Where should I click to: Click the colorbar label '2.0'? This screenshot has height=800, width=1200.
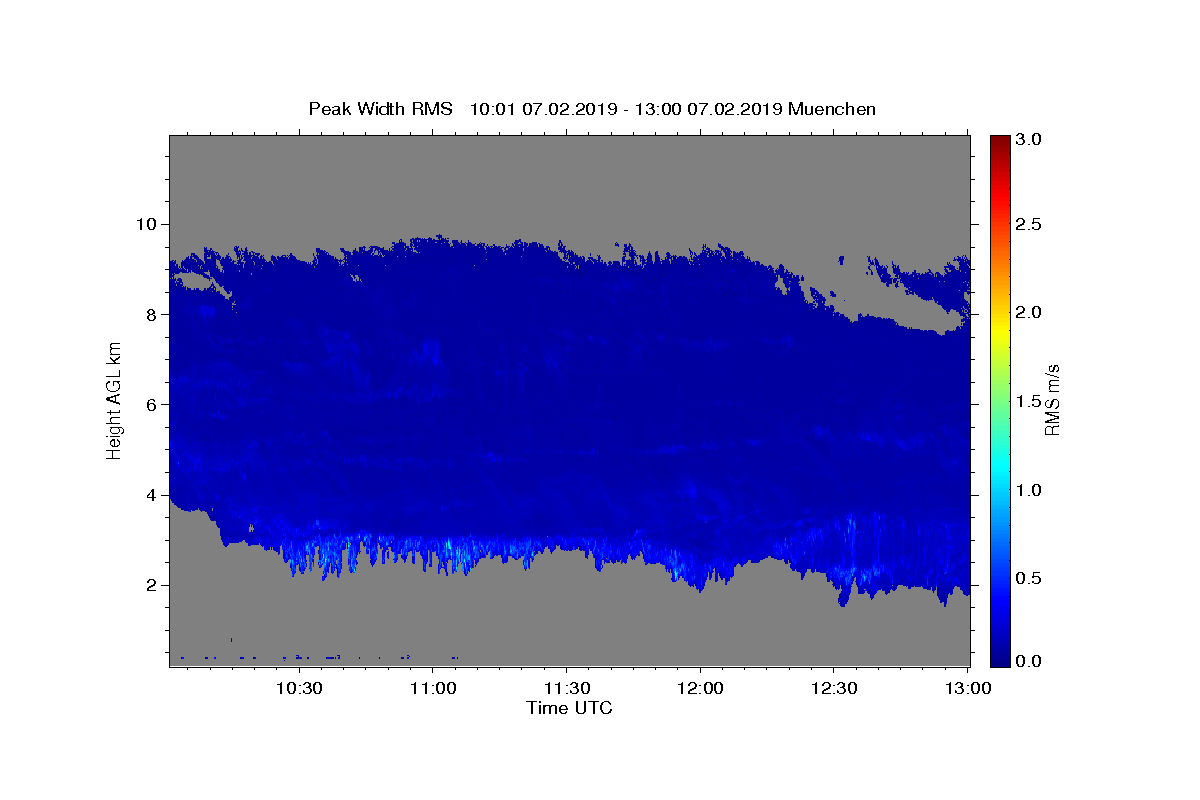click(1030, 313)
